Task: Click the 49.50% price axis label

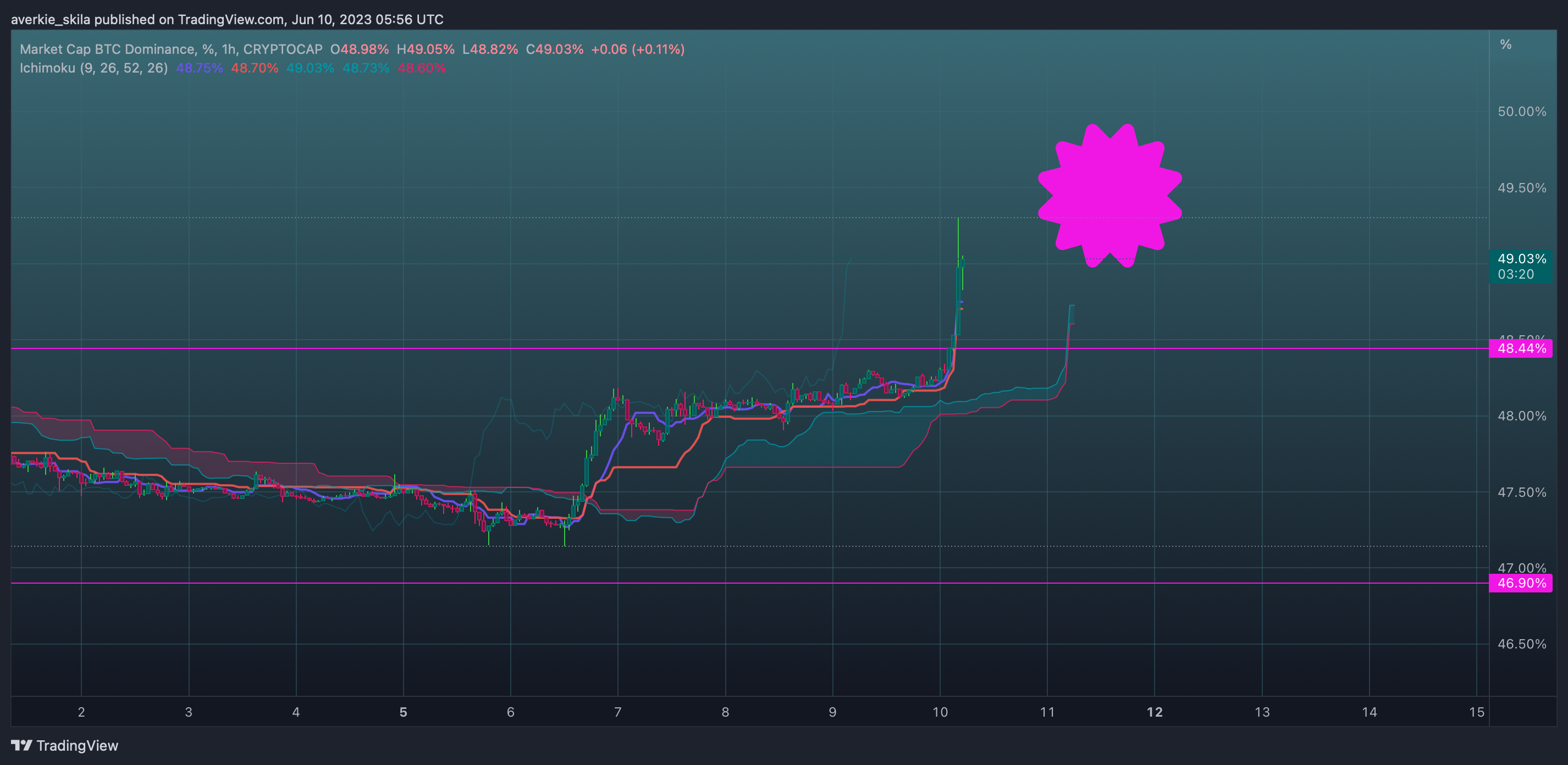Action: pyautogui.click(x=1522, y=188)
